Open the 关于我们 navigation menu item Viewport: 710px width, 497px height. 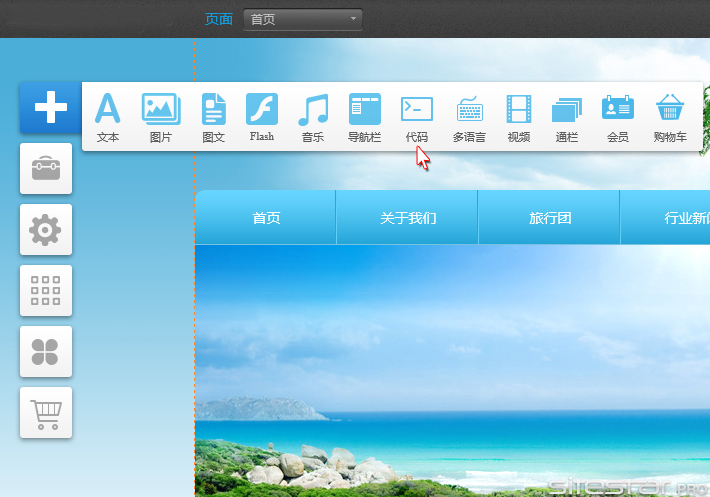pos(408,218)
